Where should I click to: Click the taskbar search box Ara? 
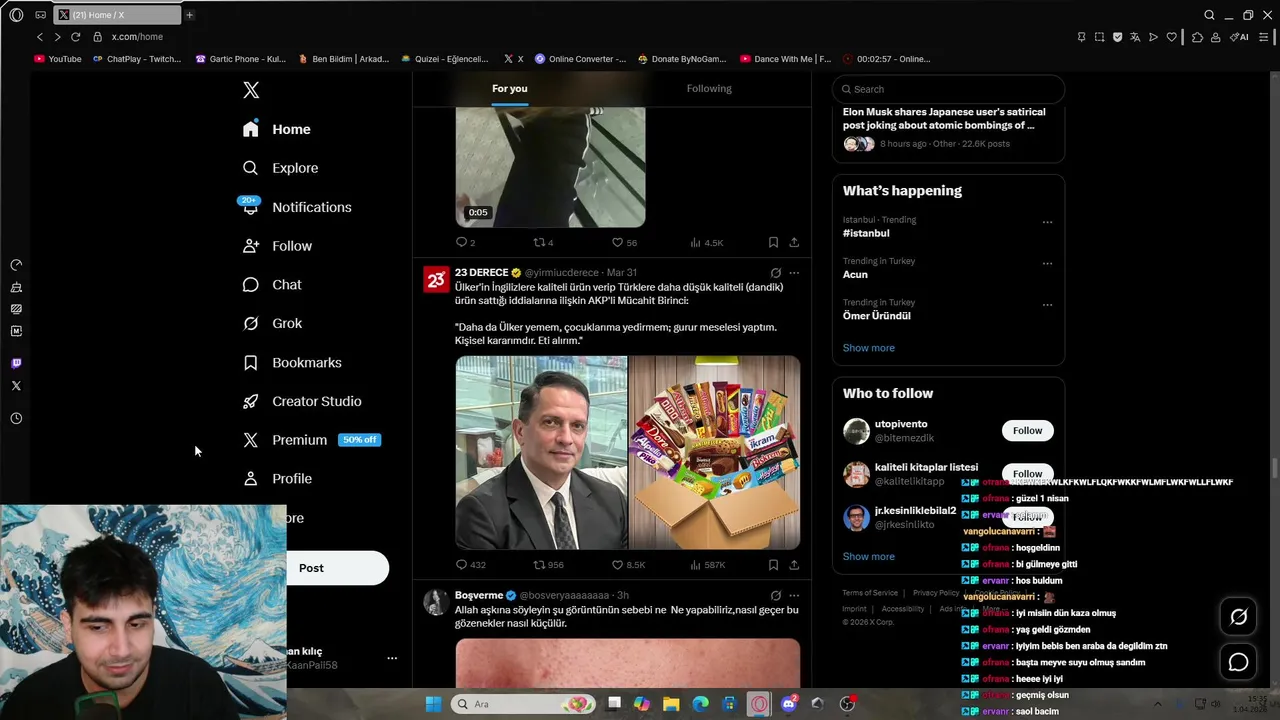[524, 704]
